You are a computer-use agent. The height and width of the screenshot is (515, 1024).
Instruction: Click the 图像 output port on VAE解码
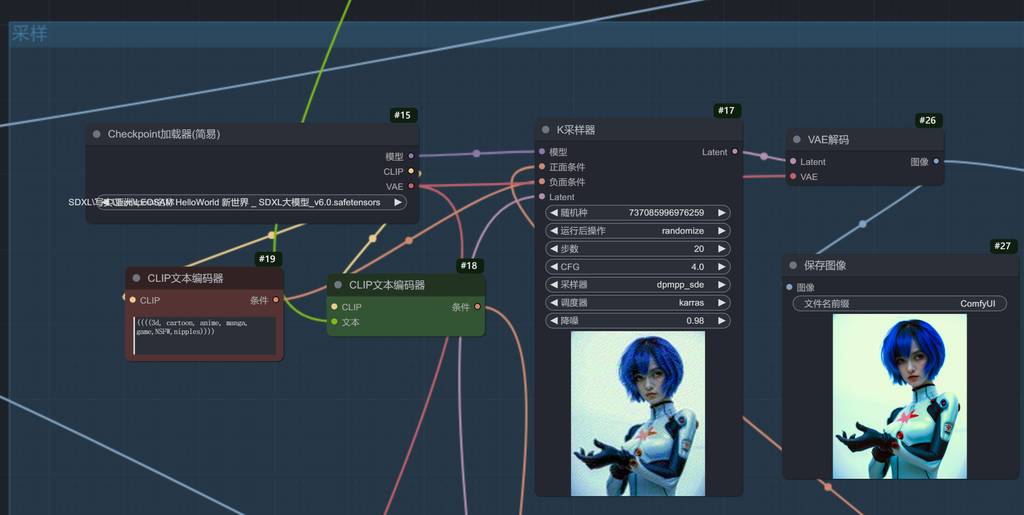(x=936, y=161)
